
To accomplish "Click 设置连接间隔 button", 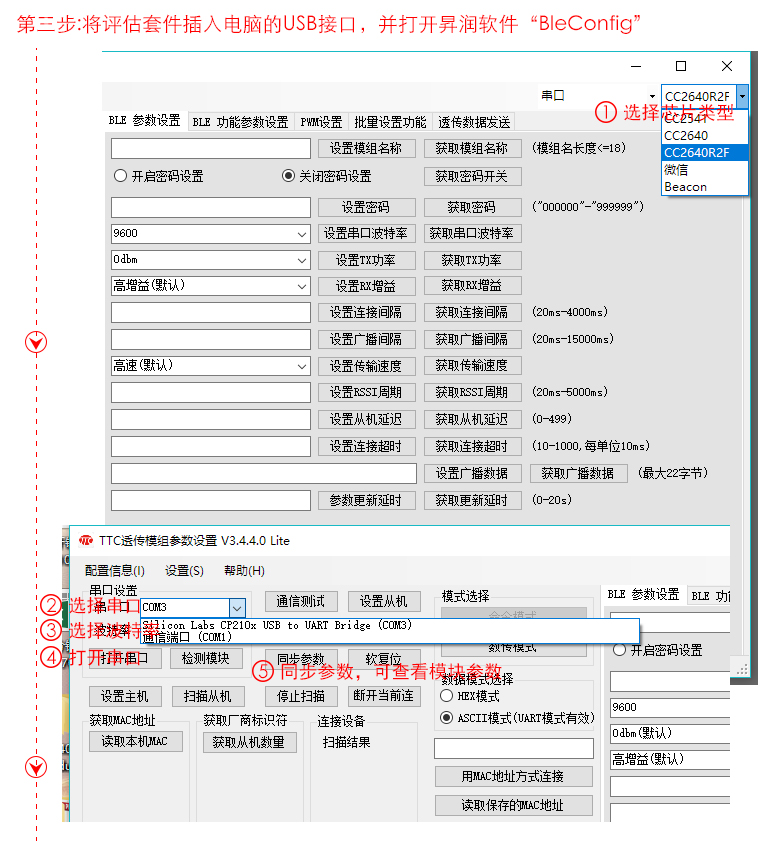I will pyautogui.click(x=366, y=313).
